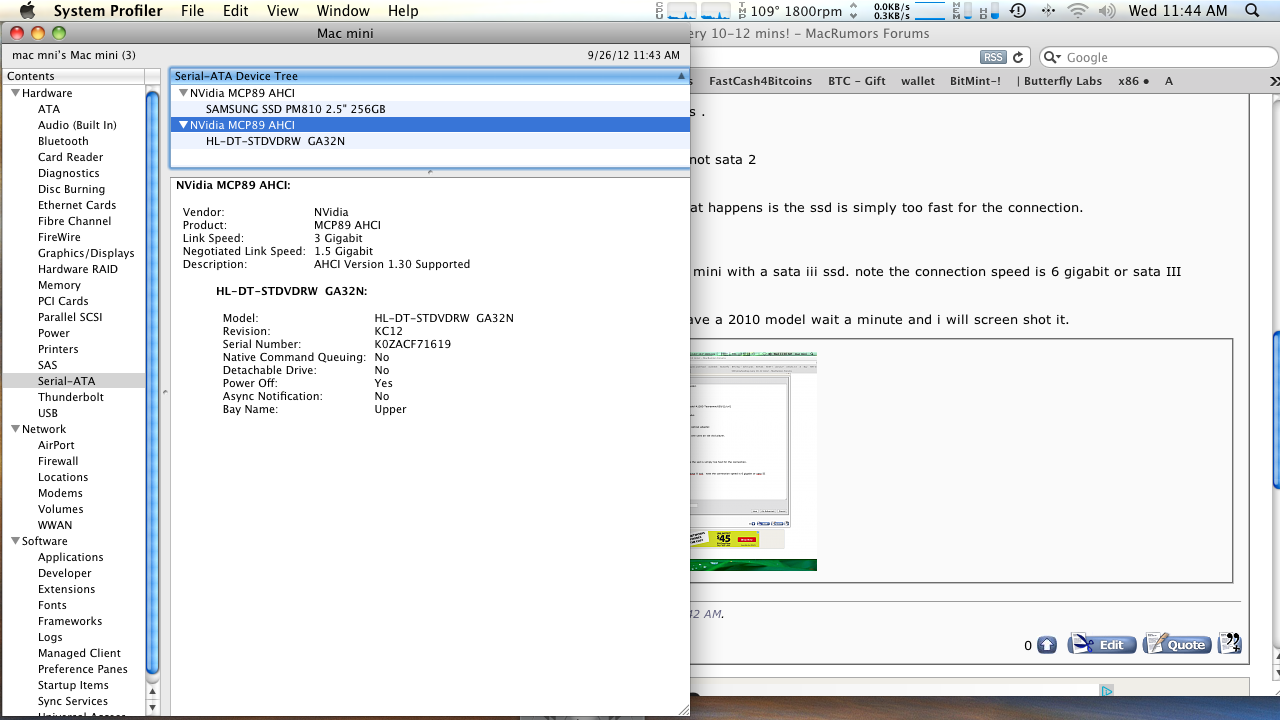This screenshot has height=720, width=1280.
Task: Select FireWire in Hardware list
Action: coord(59,237)
